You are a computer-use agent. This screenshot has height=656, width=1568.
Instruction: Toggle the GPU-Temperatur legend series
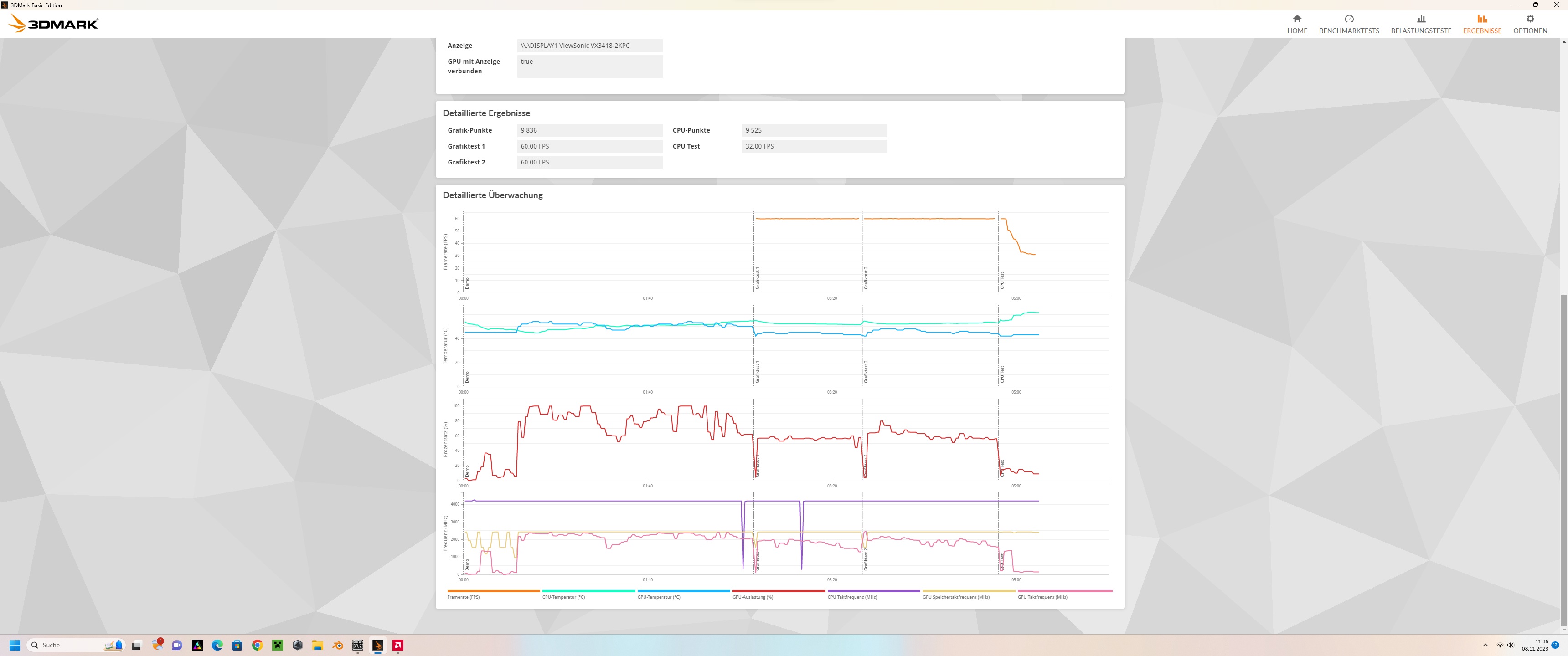click(x=659, y=597)
